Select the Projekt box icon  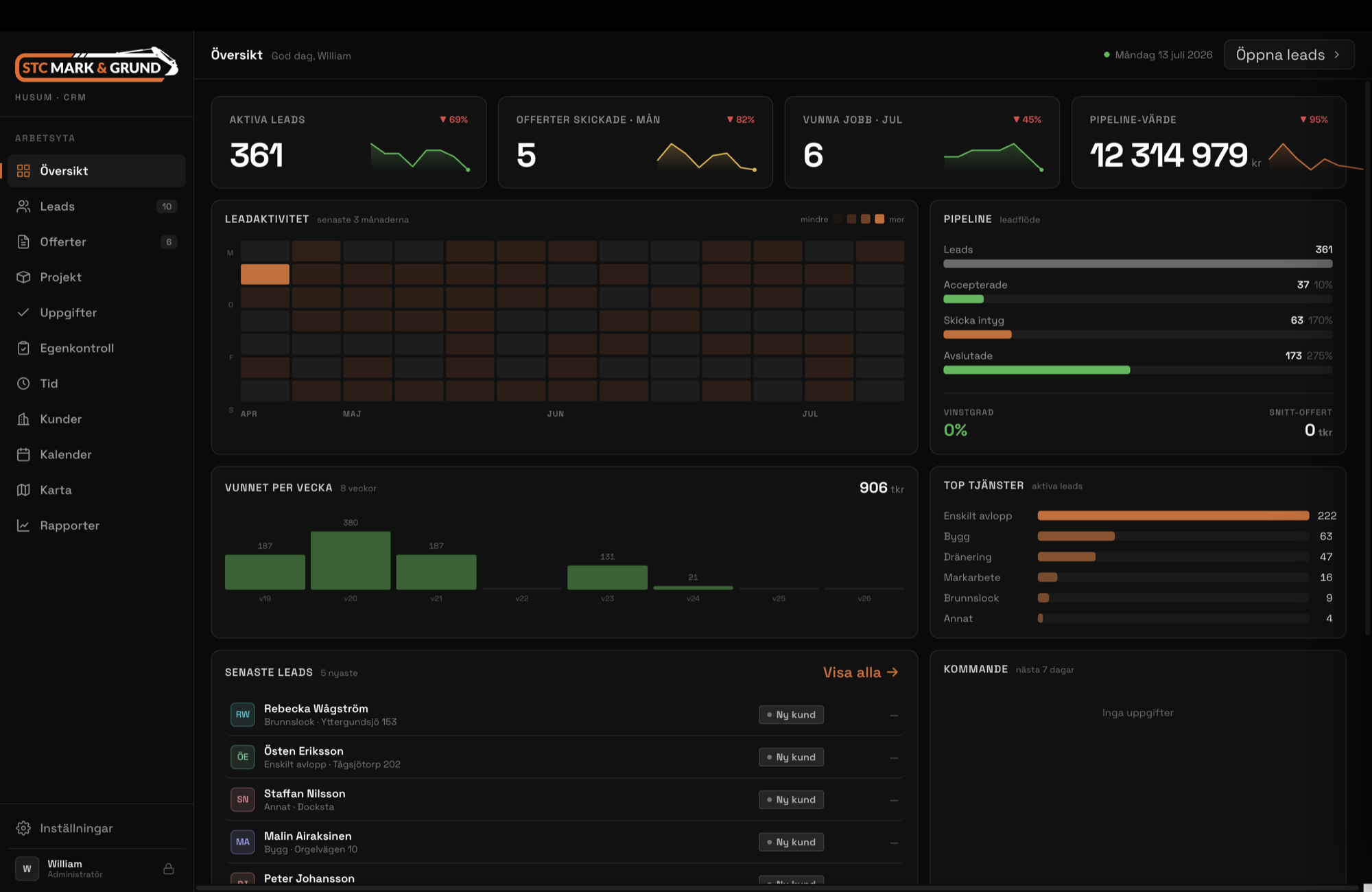23,277
